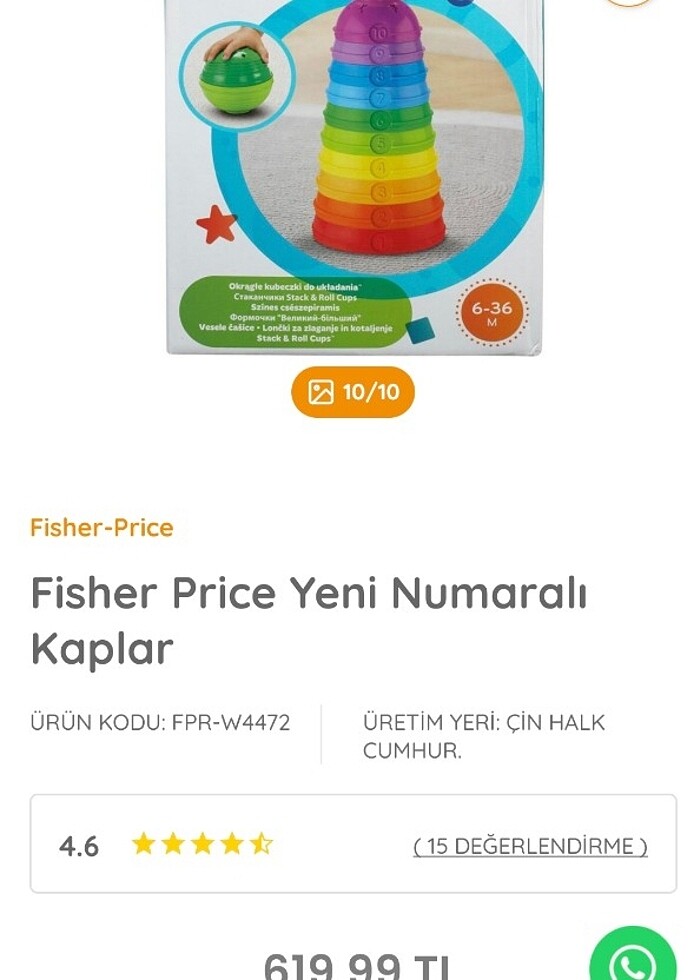Viewport: 700px width, 980px height.
Task: Click the first rating star
Action: [143, 844]
